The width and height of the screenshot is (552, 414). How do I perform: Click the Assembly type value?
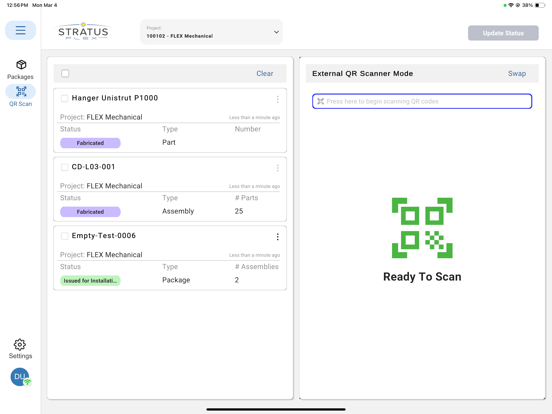(178, 211)
